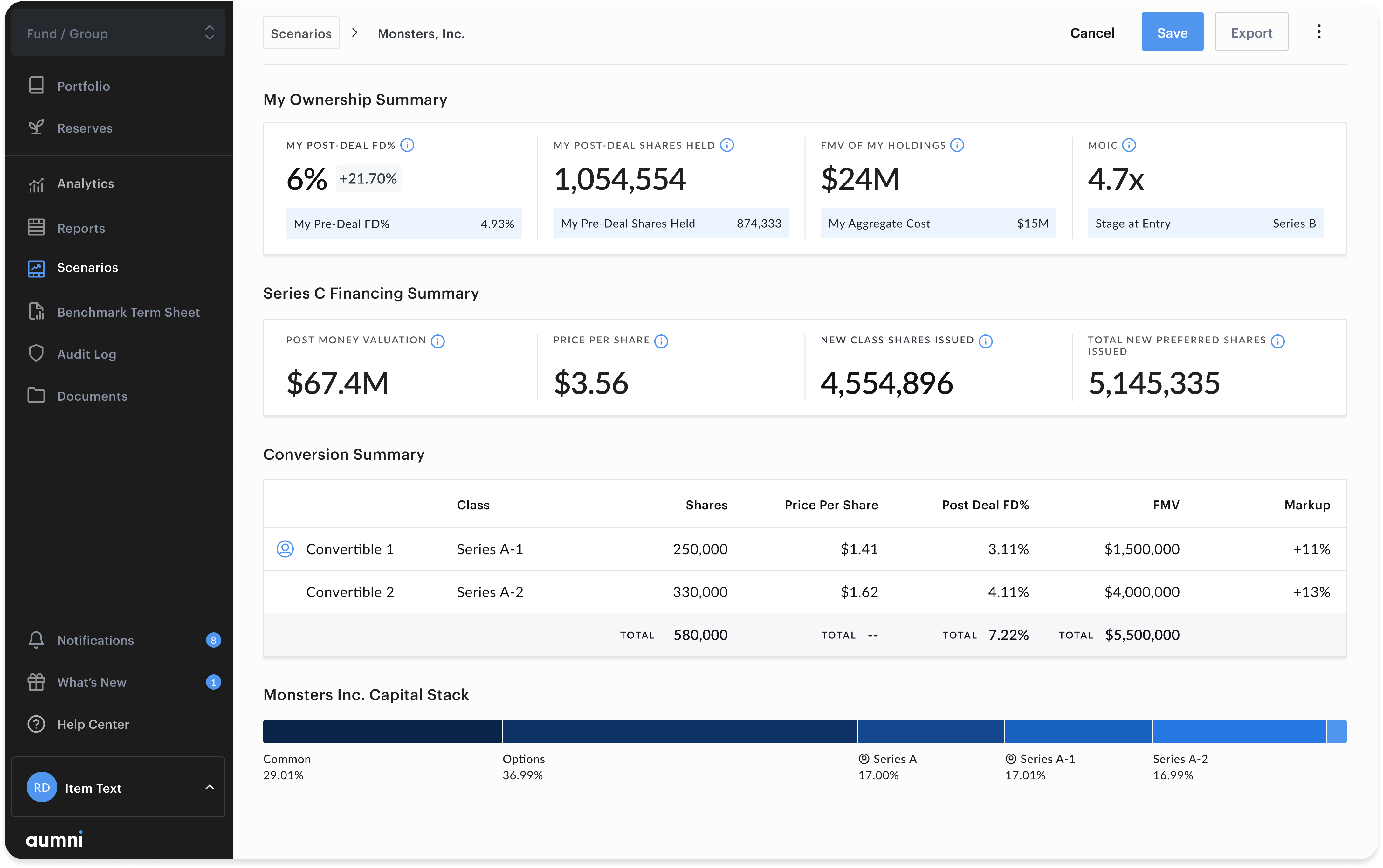Open the three-dot more options menu
Viewport: 1383px width, 868px height.
click(x=1319, y=32)
